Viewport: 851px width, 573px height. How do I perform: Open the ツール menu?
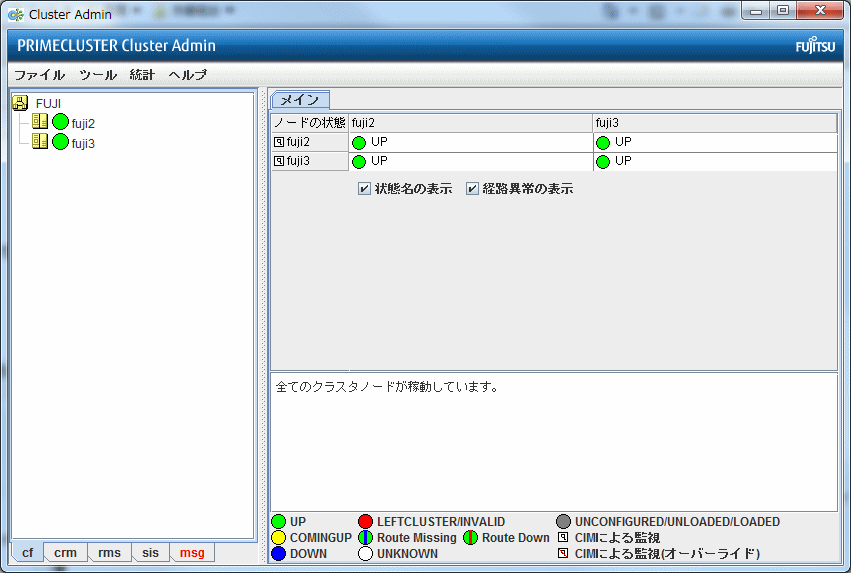98,75
